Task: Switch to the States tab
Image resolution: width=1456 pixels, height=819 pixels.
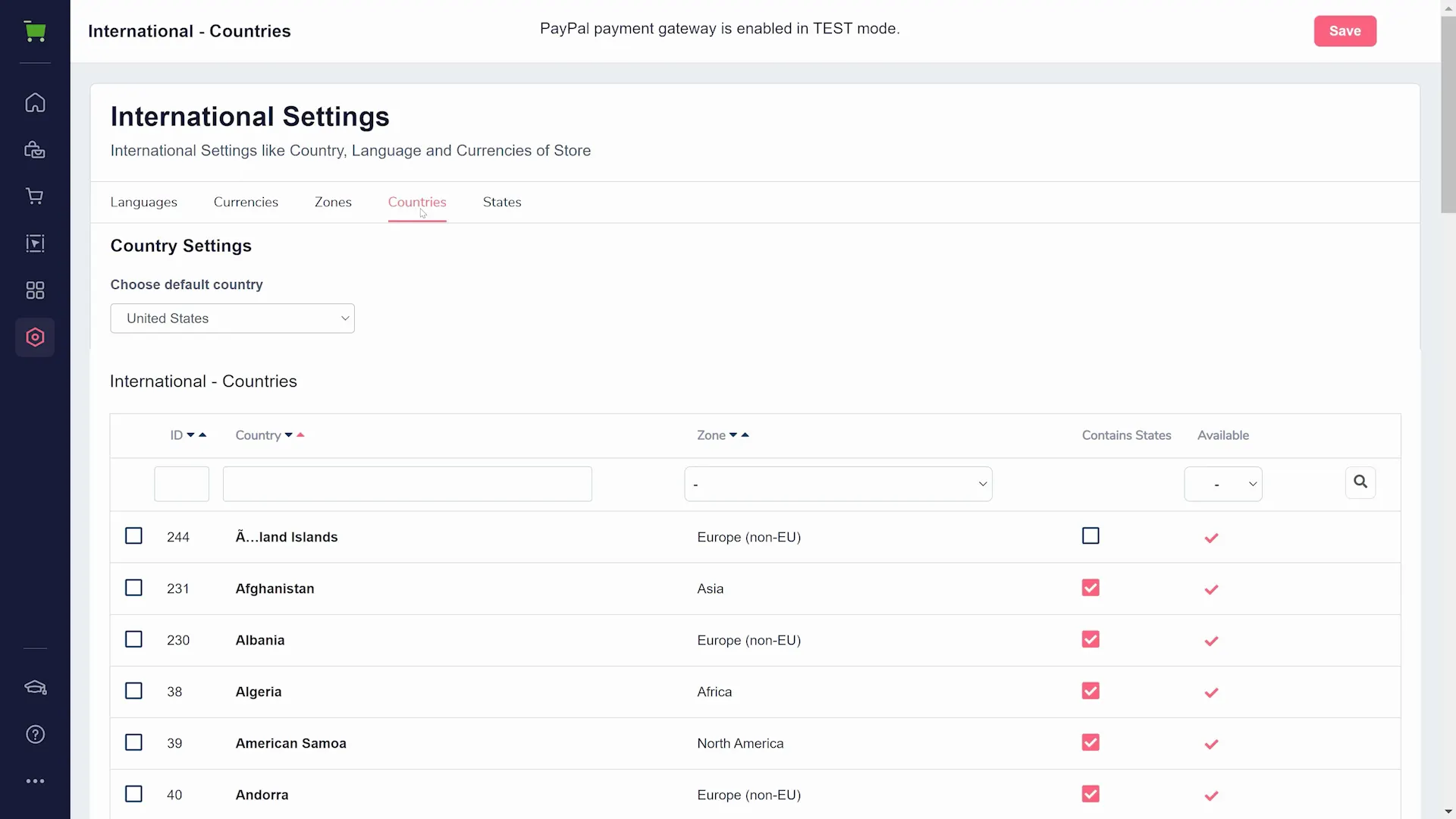Action: [x=502, y=202]
